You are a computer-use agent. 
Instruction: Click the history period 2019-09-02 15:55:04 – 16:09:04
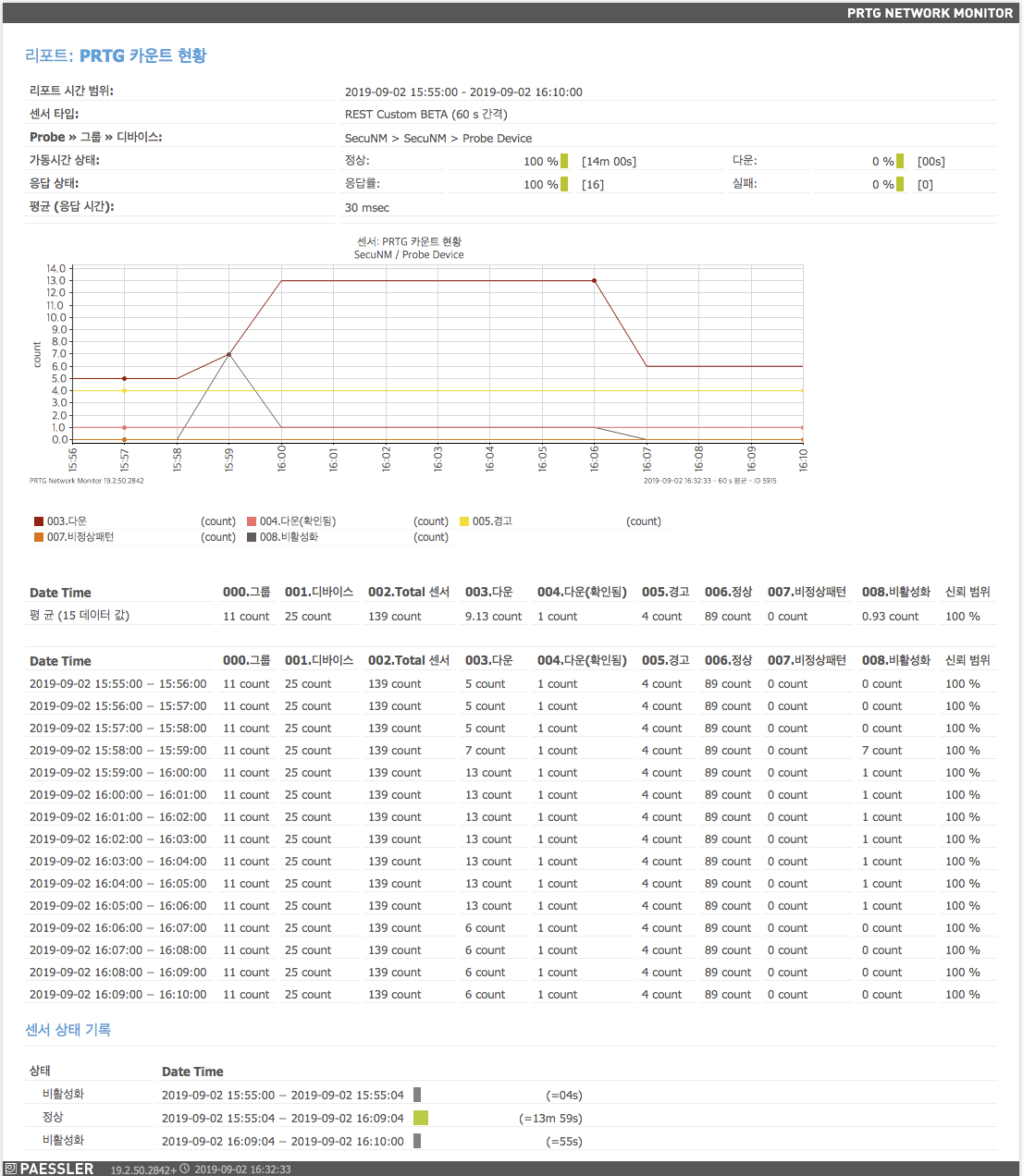tap(283, 1119)
